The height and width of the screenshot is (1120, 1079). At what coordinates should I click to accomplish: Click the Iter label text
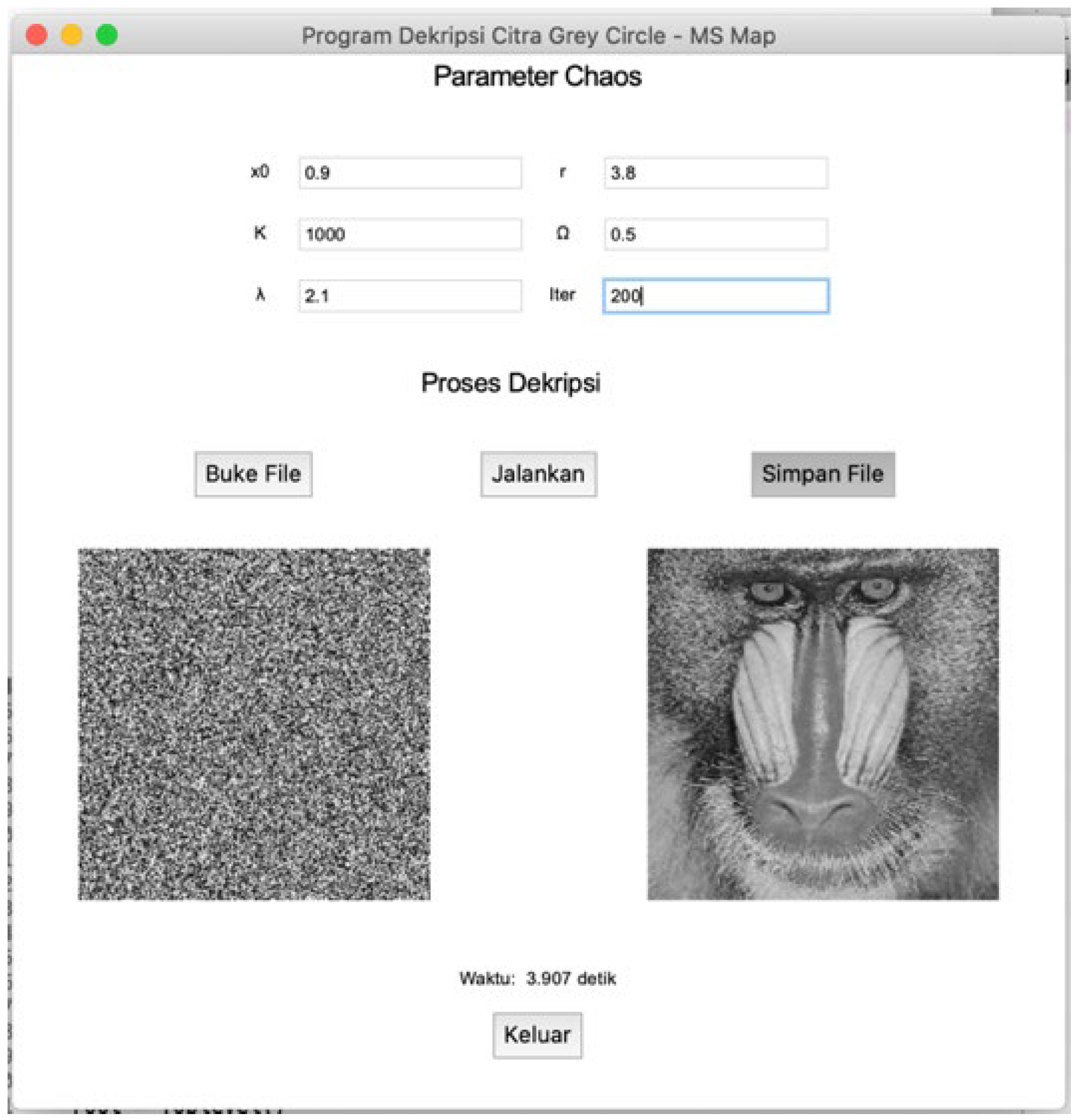(x=562, y=295)
